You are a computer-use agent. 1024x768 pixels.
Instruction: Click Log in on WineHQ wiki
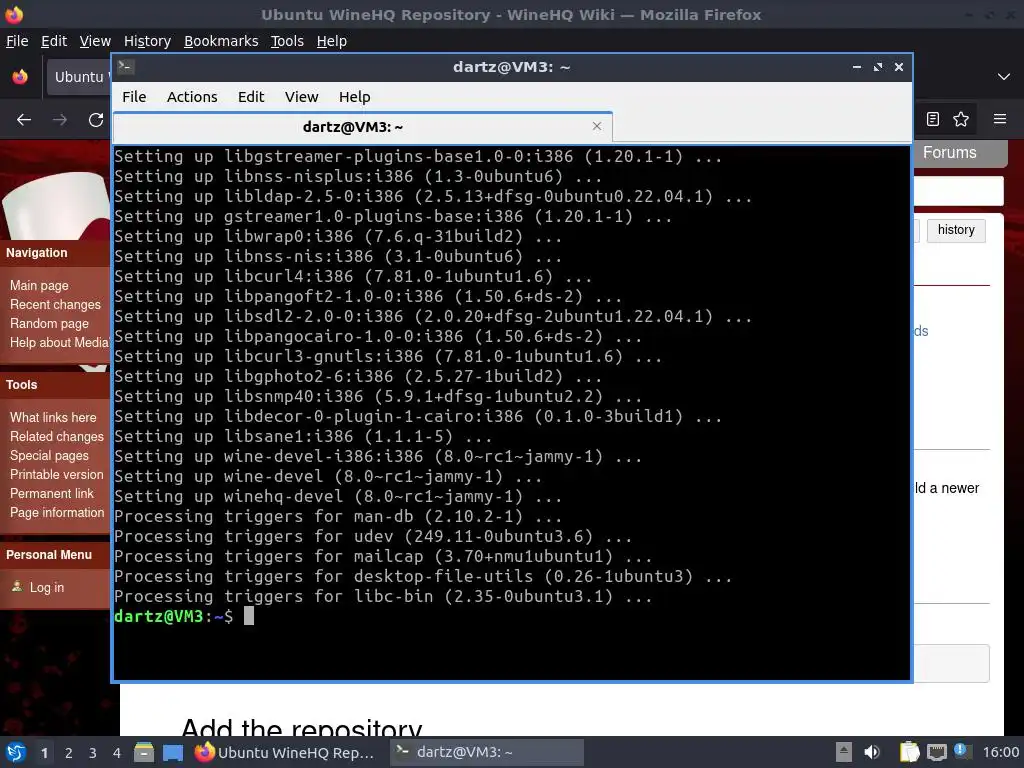point(46,587)
